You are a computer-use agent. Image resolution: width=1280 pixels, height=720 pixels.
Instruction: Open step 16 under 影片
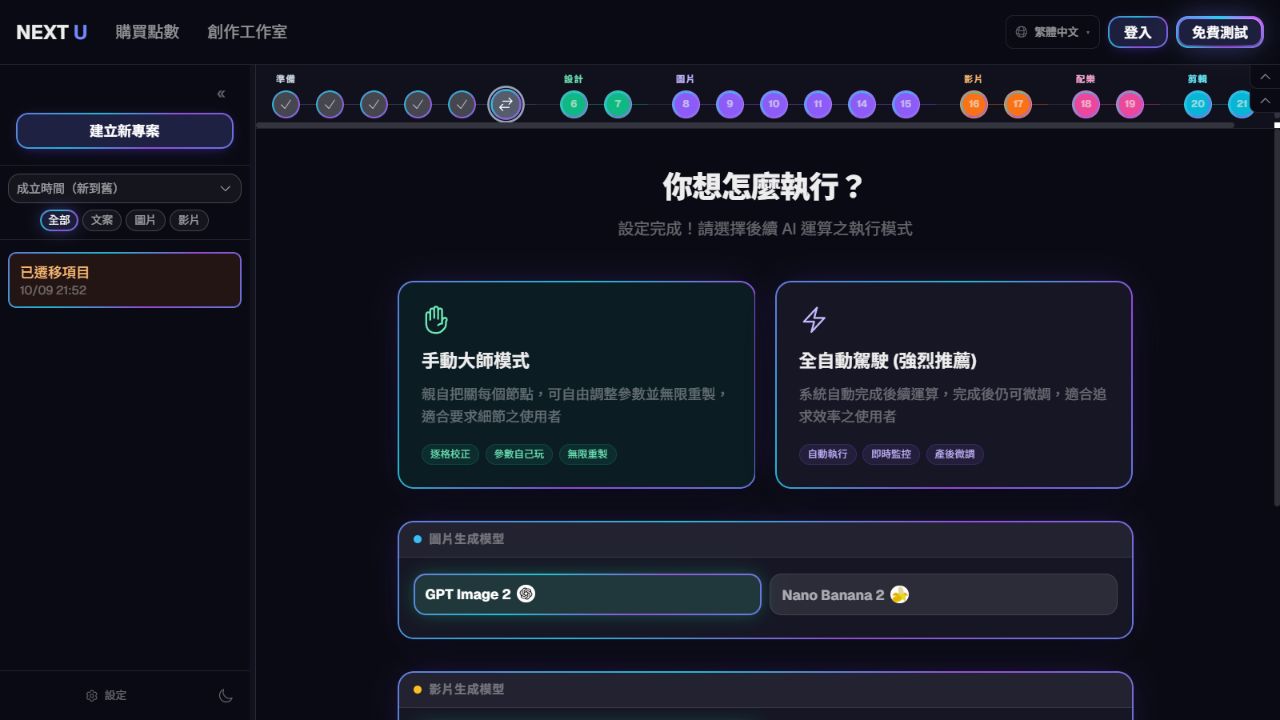(974, 104)
